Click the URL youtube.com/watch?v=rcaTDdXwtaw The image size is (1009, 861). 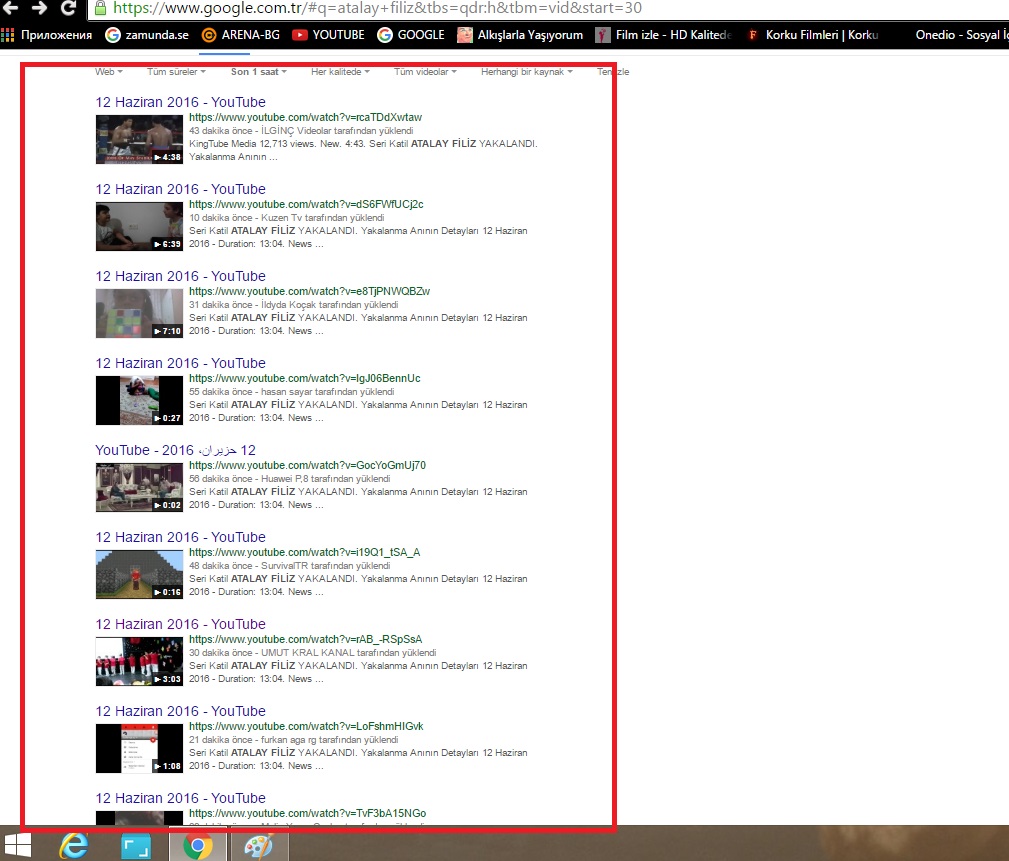(306, 117)
